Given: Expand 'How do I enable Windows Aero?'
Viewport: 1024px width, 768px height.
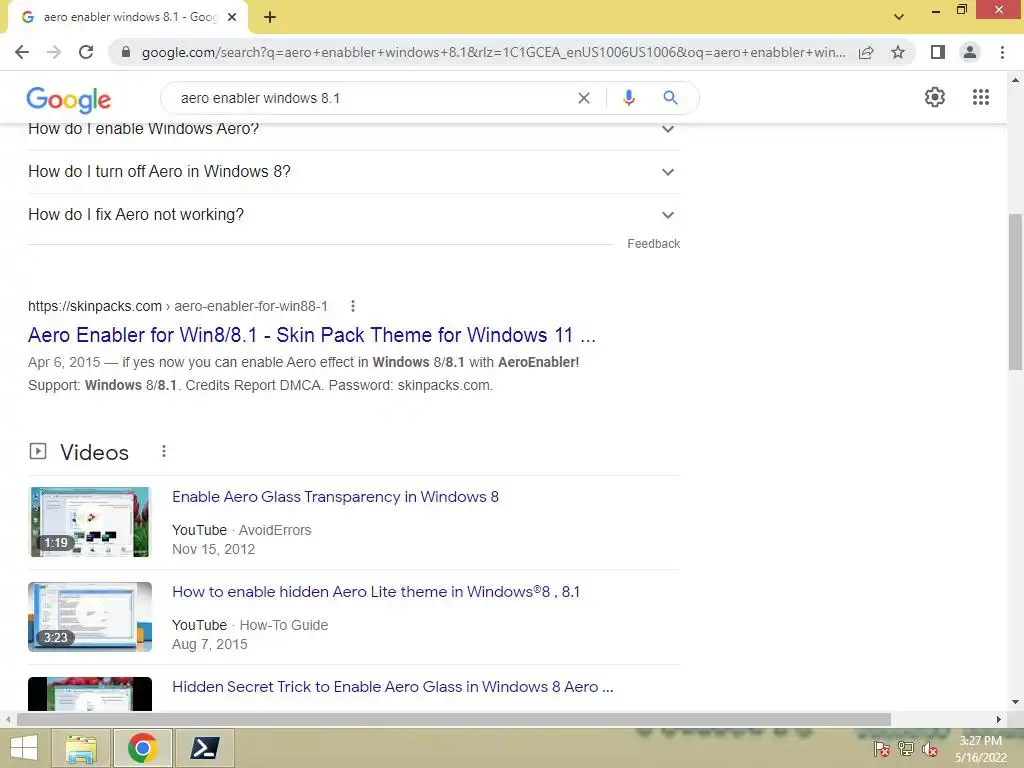Looking at the screenshot, I should tap(354, 129).
